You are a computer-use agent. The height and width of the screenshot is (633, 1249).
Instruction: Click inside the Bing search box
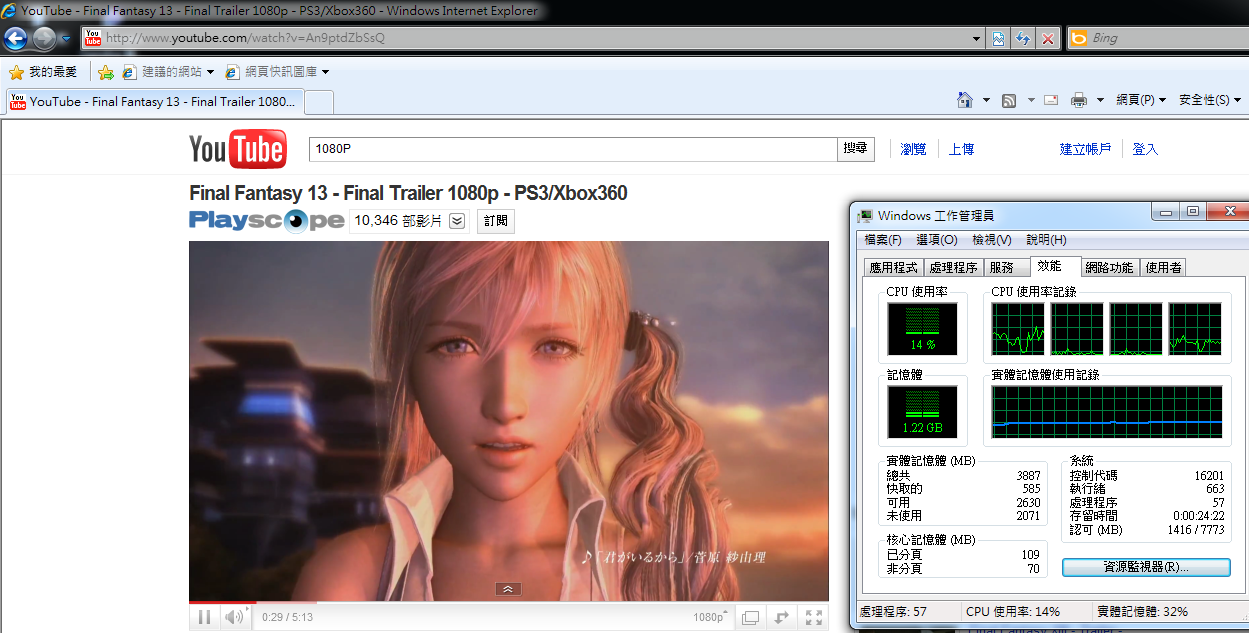pos(1168,38)
